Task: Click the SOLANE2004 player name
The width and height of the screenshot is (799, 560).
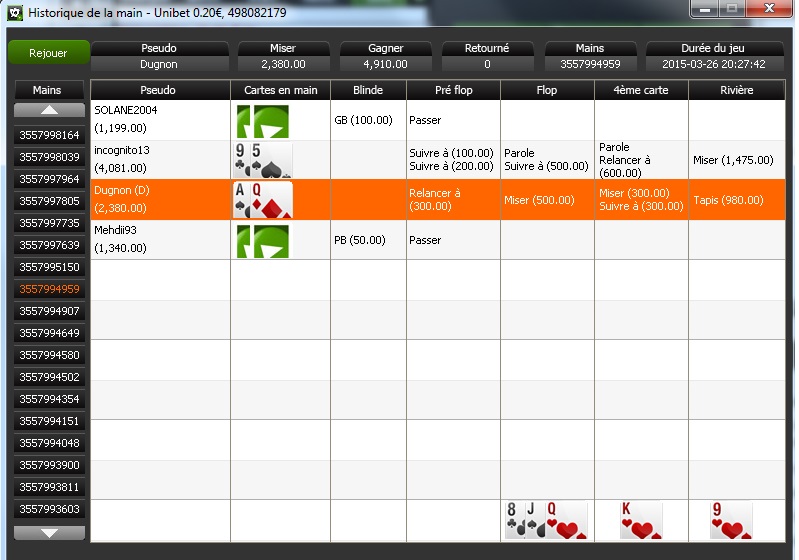Action: [x=126, y=110]
